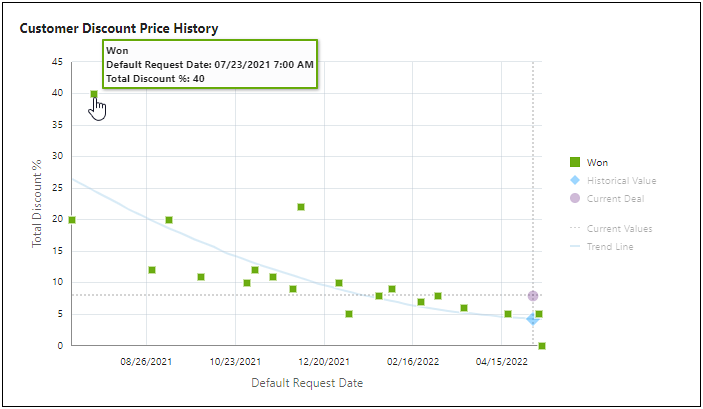Toggle the Won series in legend
Viewport: 703px width, 409px height.
589,162
